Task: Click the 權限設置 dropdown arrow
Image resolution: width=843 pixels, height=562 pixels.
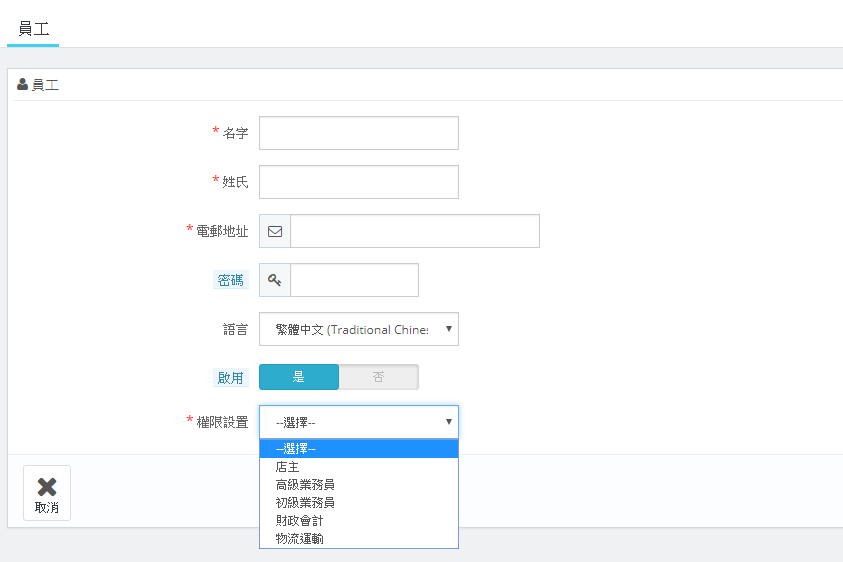Action: pyautogui.click(x=448, y=422)
